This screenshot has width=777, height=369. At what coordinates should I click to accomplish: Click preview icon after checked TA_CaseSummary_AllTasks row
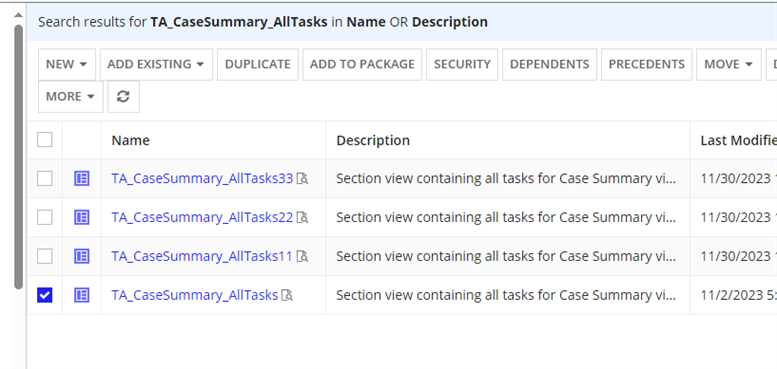[x=287, y=295]
